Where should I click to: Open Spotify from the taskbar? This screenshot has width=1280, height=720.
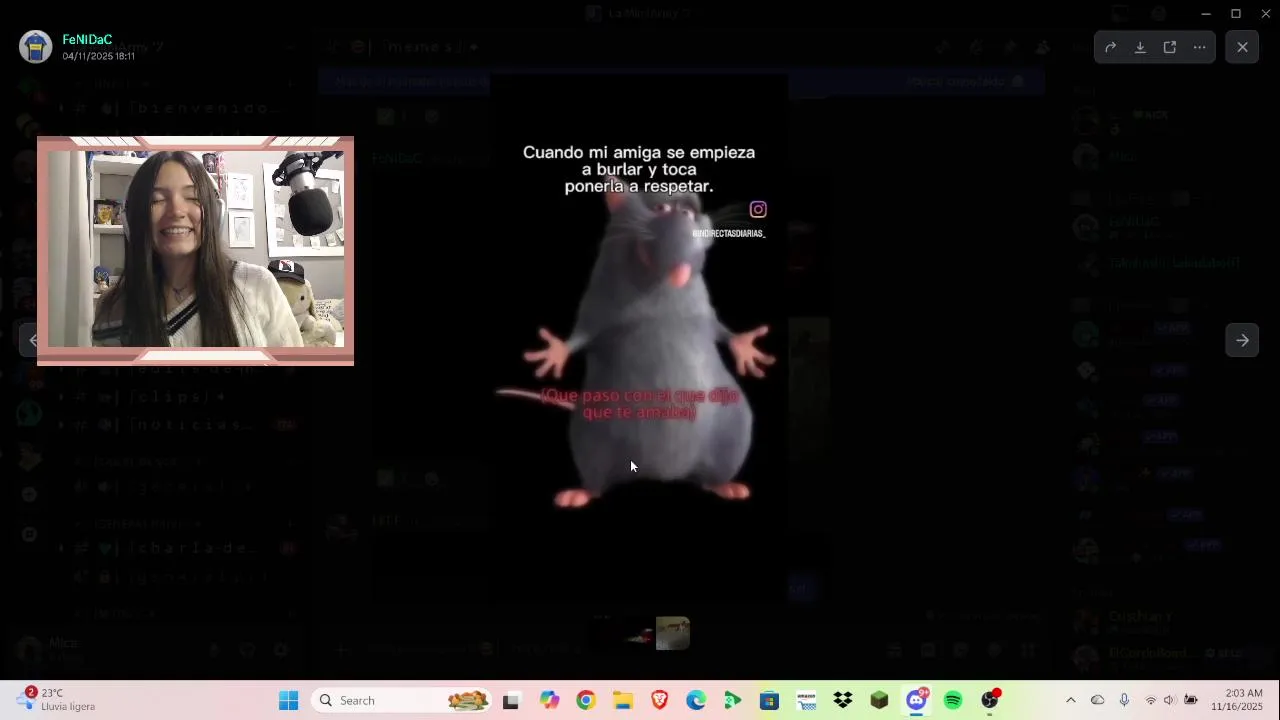pyautogui.click(x=953, y=700)
